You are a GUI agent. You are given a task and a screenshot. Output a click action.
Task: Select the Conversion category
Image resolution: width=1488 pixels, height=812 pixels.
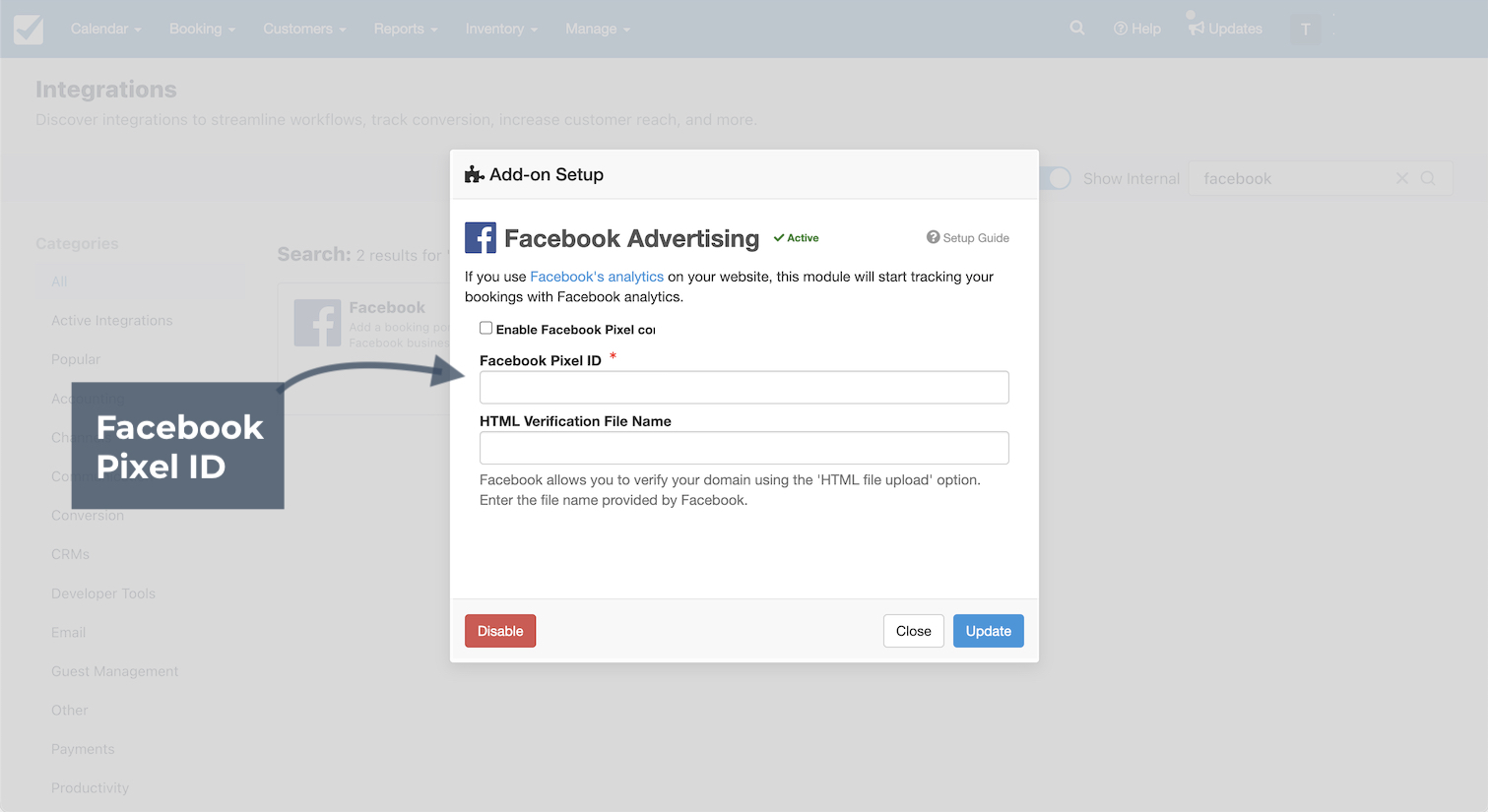click(88, 515)
